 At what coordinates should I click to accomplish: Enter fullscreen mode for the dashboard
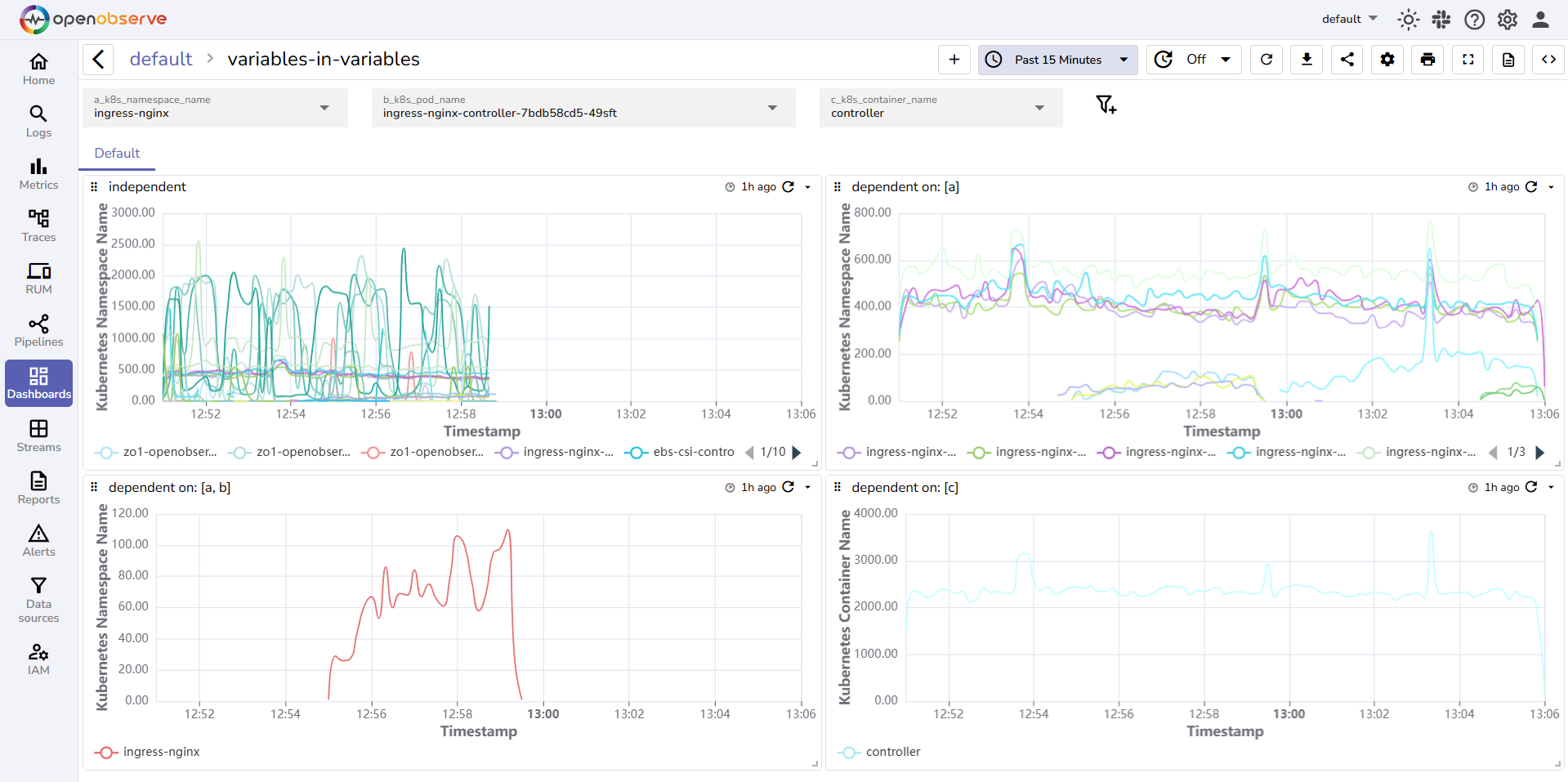(x=1467, y=59)
